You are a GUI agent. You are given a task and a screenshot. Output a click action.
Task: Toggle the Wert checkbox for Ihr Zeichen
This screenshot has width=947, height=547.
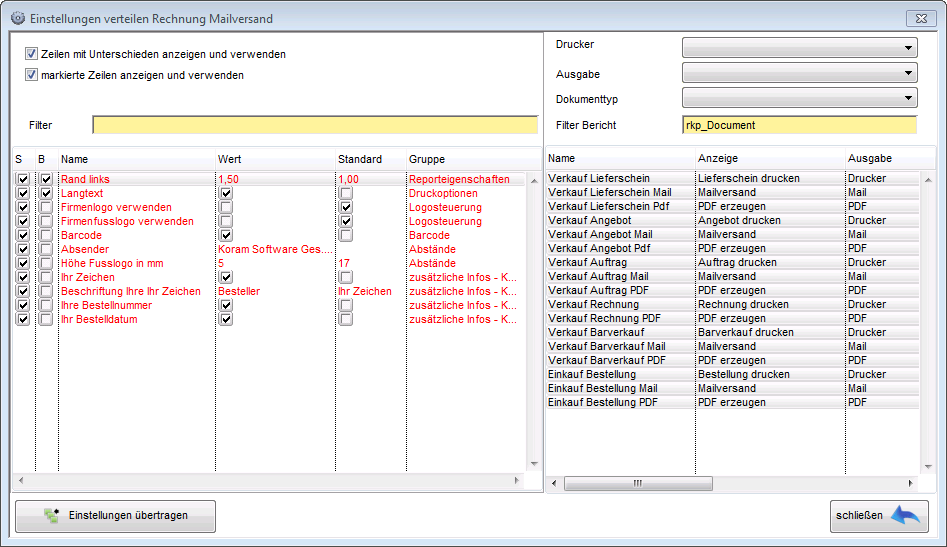pyautogui.click(x=226, y=277)
